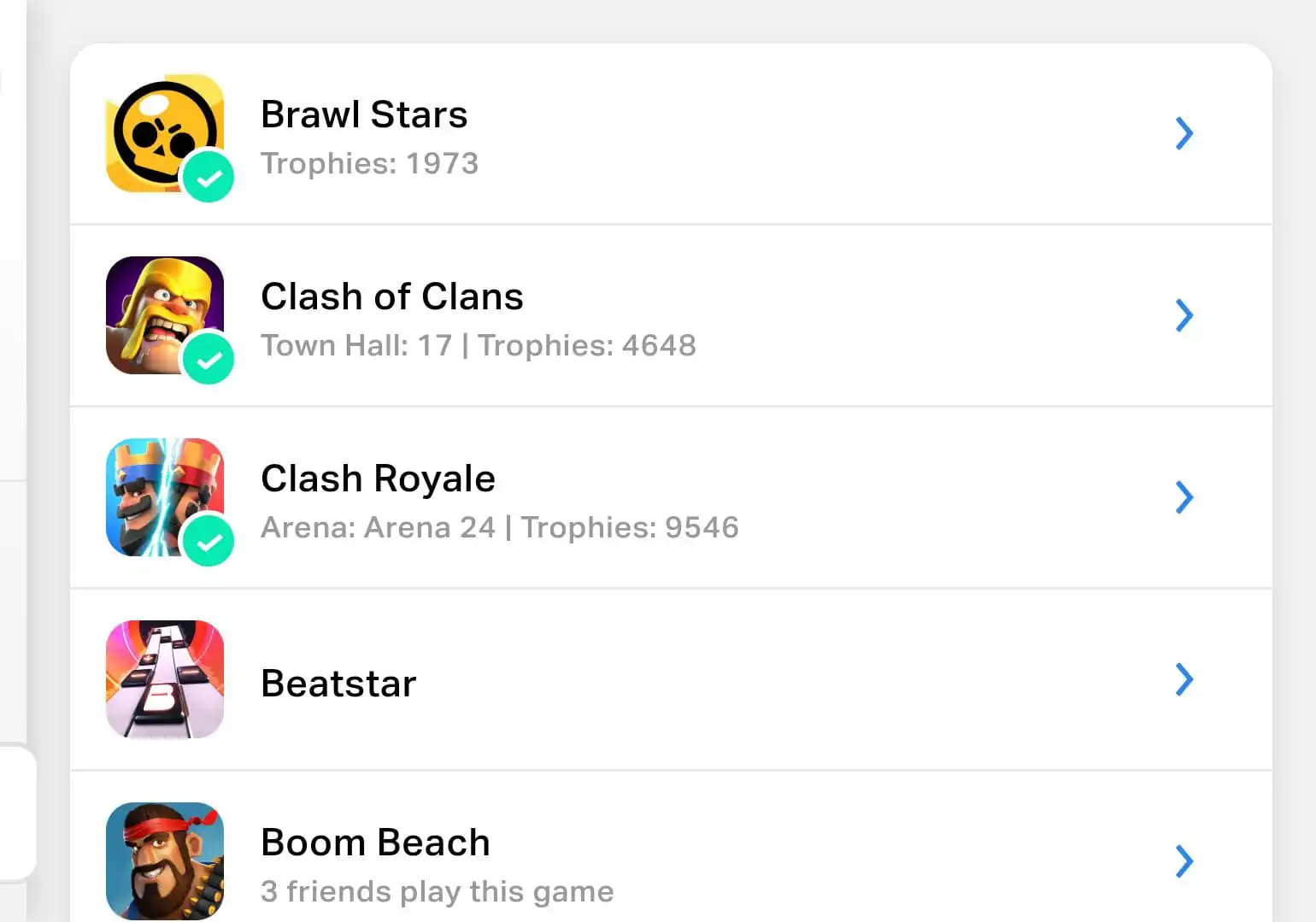Click Brawl Stars green connected checkmark badge
The image size is (1316, 922).
click(209, 177)
